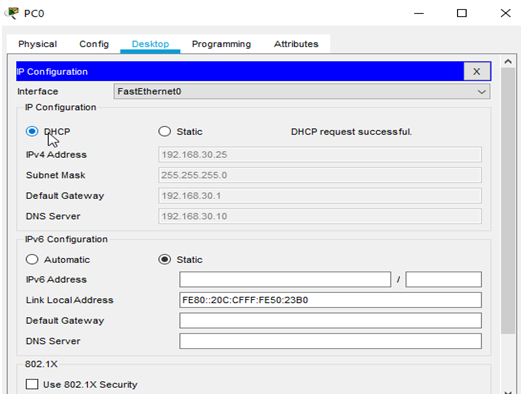Viewport: 523px width, 396px height.
Task: Select Static IPv4 configuration
Action: [x=165, y=131]
